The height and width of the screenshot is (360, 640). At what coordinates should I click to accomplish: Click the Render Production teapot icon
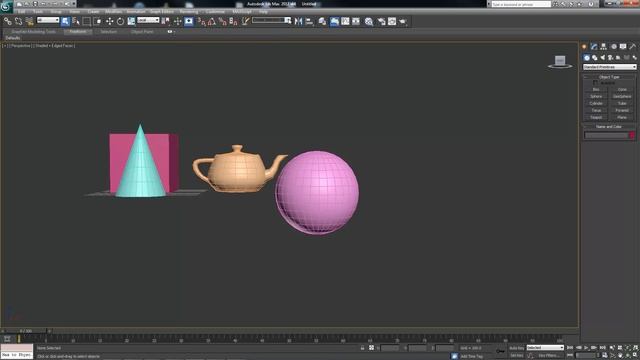pos(403,21)
